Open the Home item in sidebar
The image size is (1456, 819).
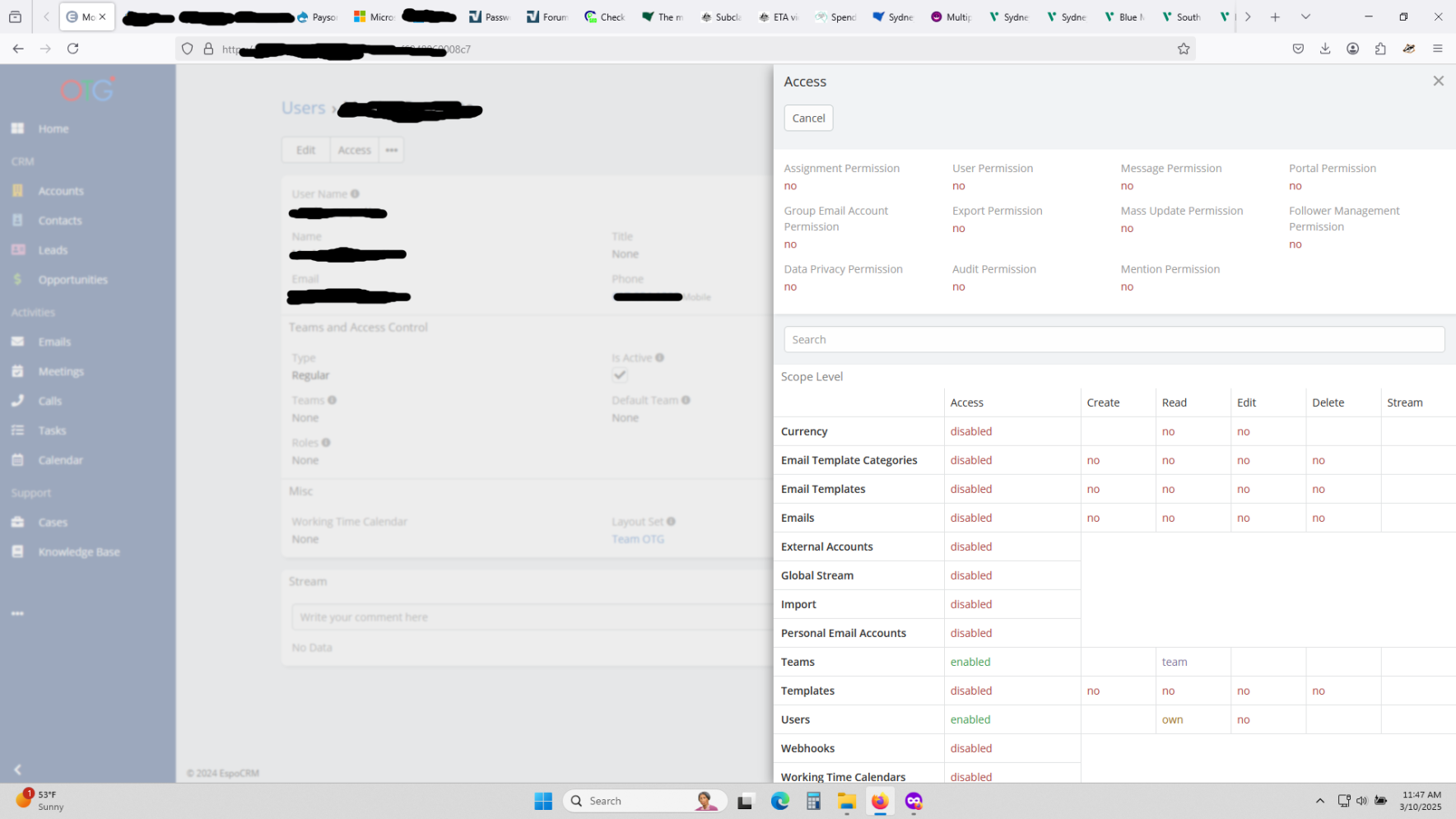pos(53,128)
